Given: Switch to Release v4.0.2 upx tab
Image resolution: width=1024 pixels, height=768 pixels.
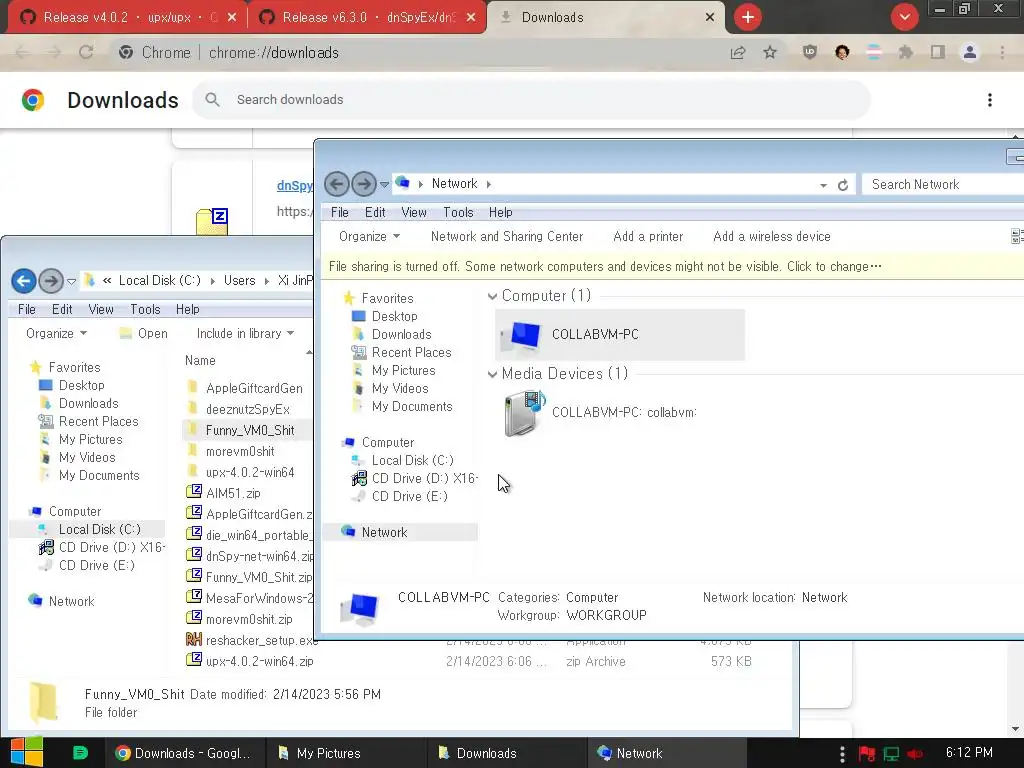Looking at the screenshot, I should pyautogui.click(x=127, y=18).
